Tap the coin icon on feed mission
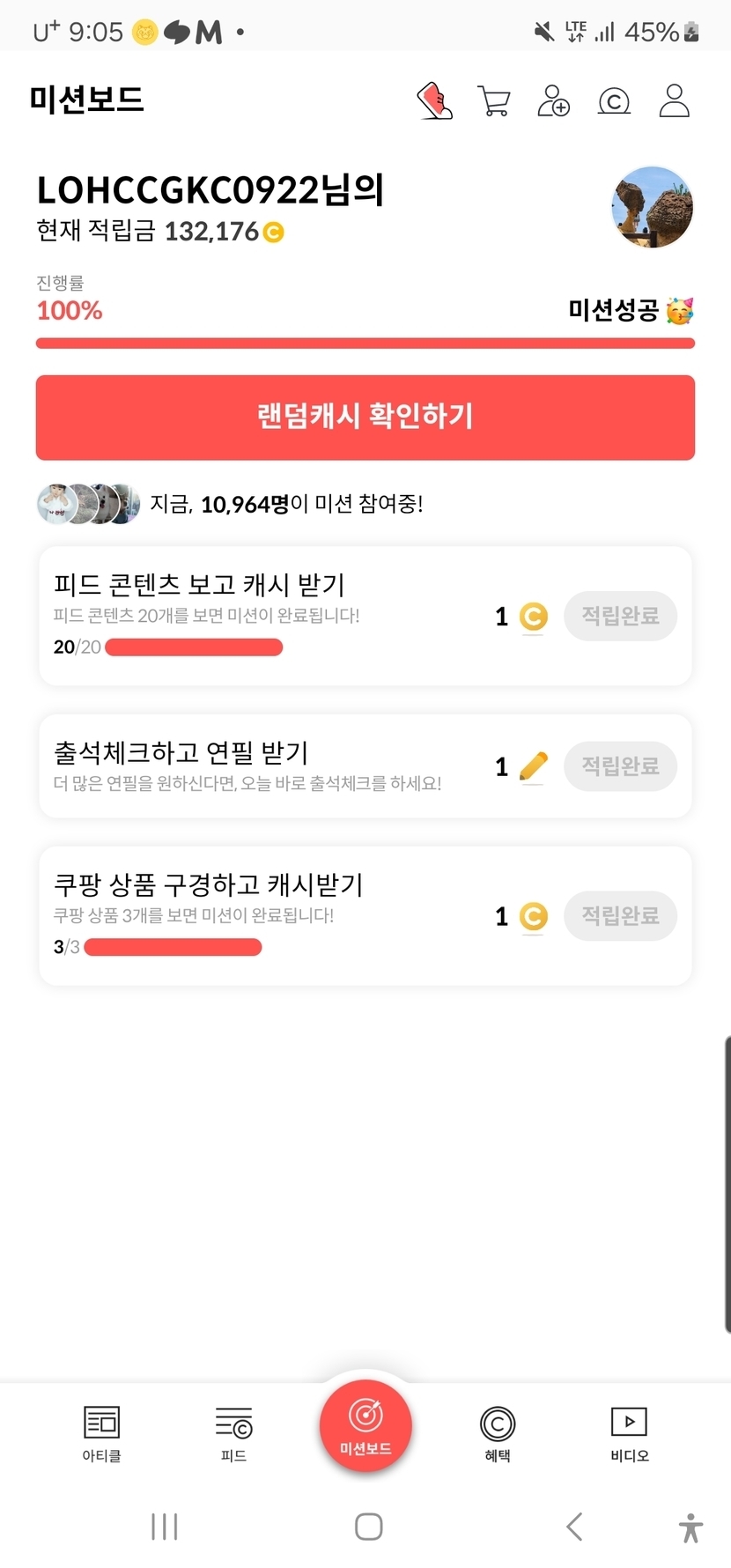This screenshot has width=731, height=1568. (533, 617)
